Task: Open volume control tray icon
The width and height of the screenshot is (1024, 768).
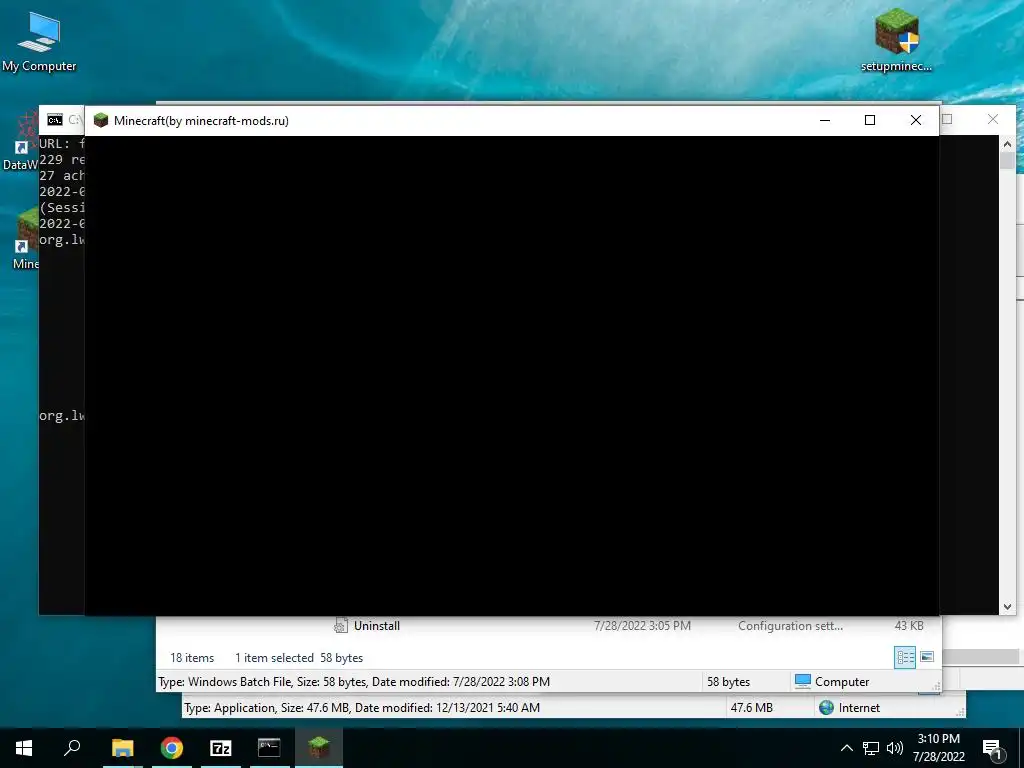Action: pyautogui.click(x=895, y=748)
